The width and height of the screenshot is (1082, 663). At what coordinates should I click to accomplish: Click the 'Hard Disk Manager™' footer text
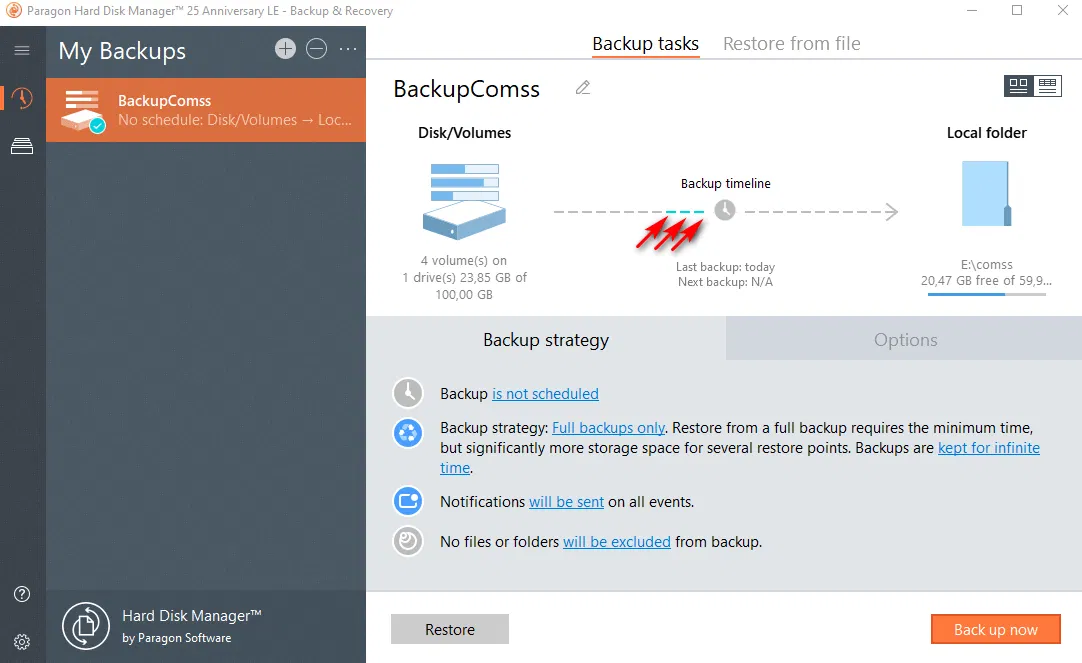click(x=192, y=615)
